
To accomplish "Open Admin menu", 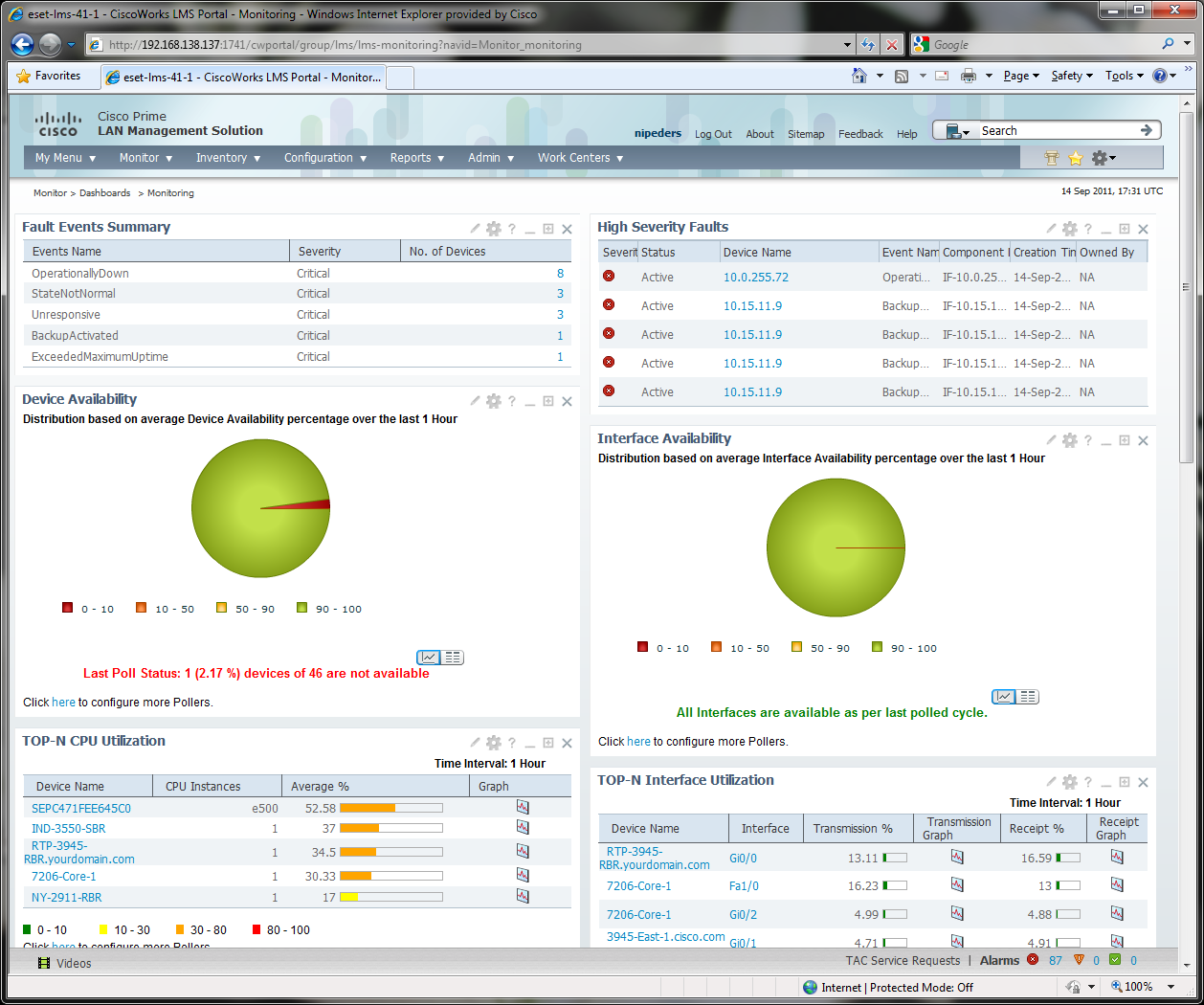I will tap(491, 158).
